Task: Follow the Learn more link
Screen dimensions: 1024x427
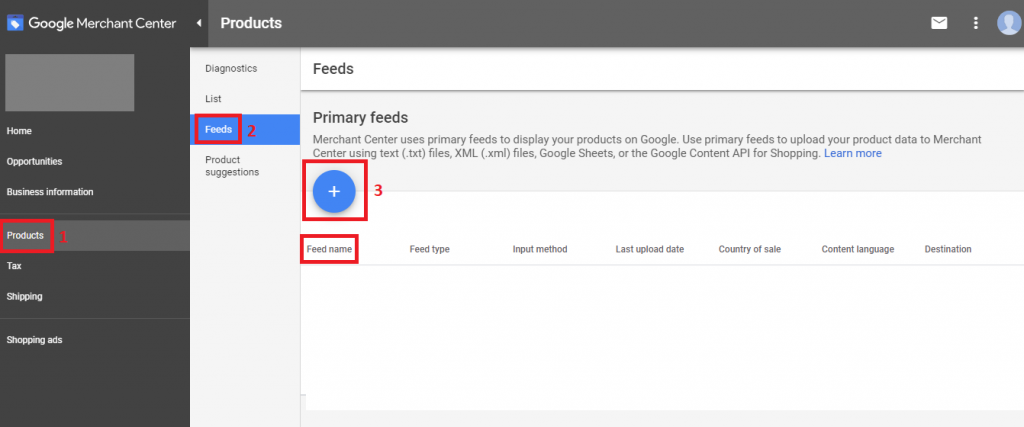Action: [853, 153]
